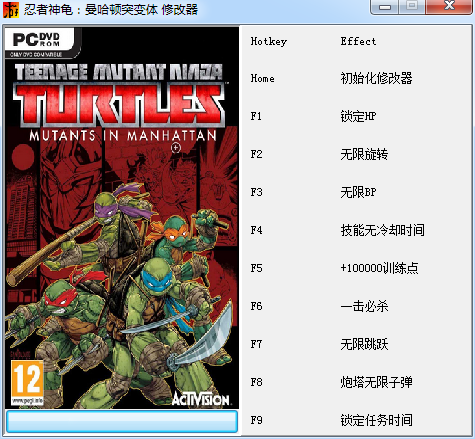Click the 一击必杀 effect text

coord(364,306)
